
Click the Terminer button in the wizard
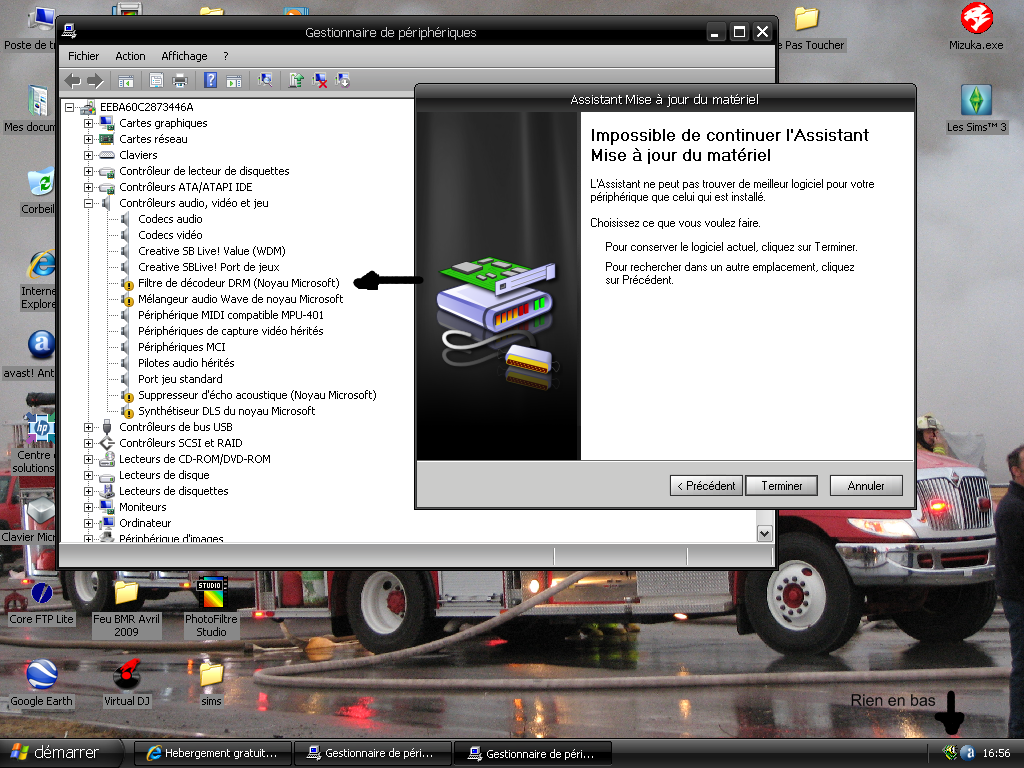pyautogui.click(x=781, y=486)
